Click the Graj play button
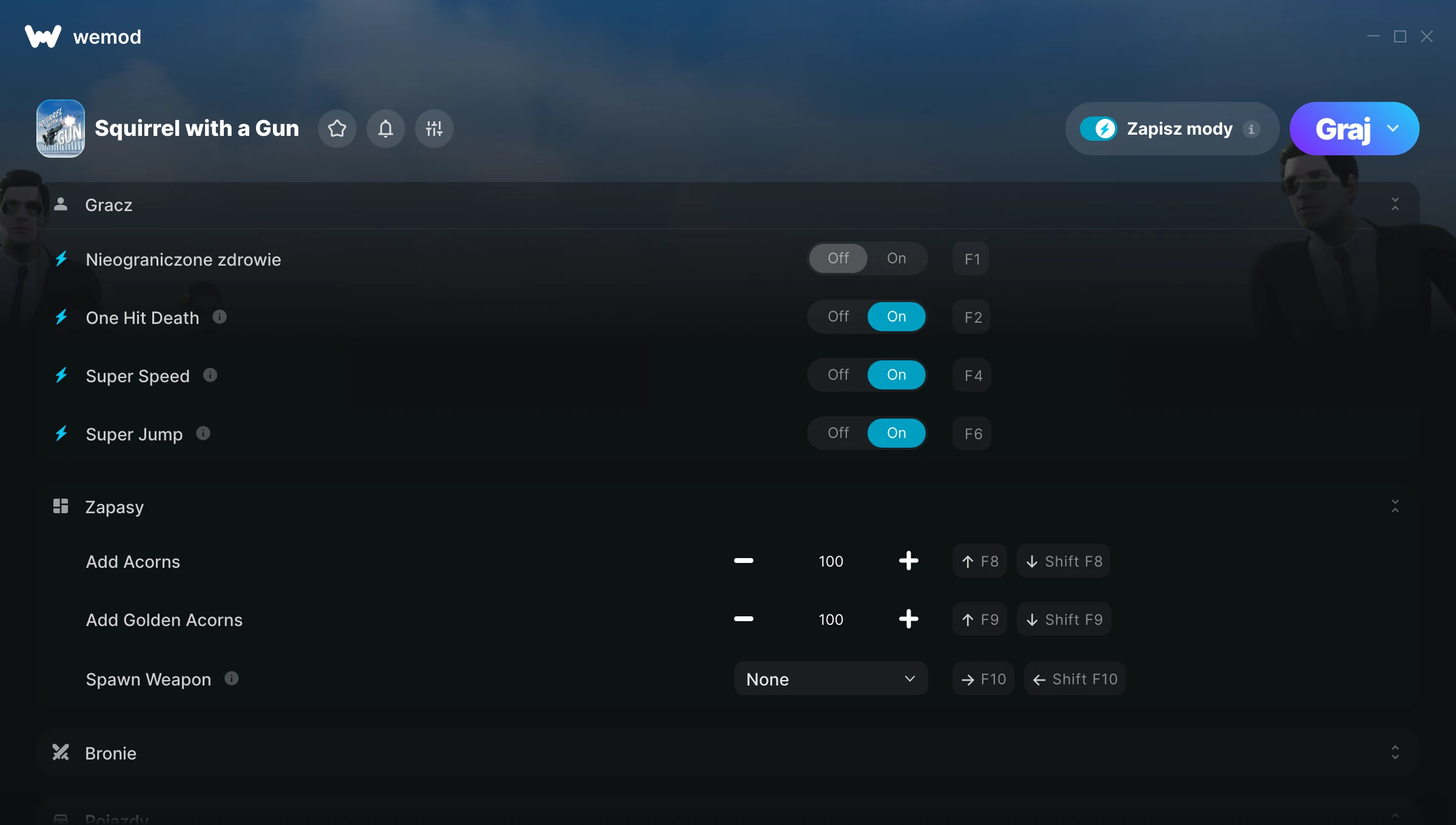The height and width of the screenshot is (825, 1456). (1343, 129)
